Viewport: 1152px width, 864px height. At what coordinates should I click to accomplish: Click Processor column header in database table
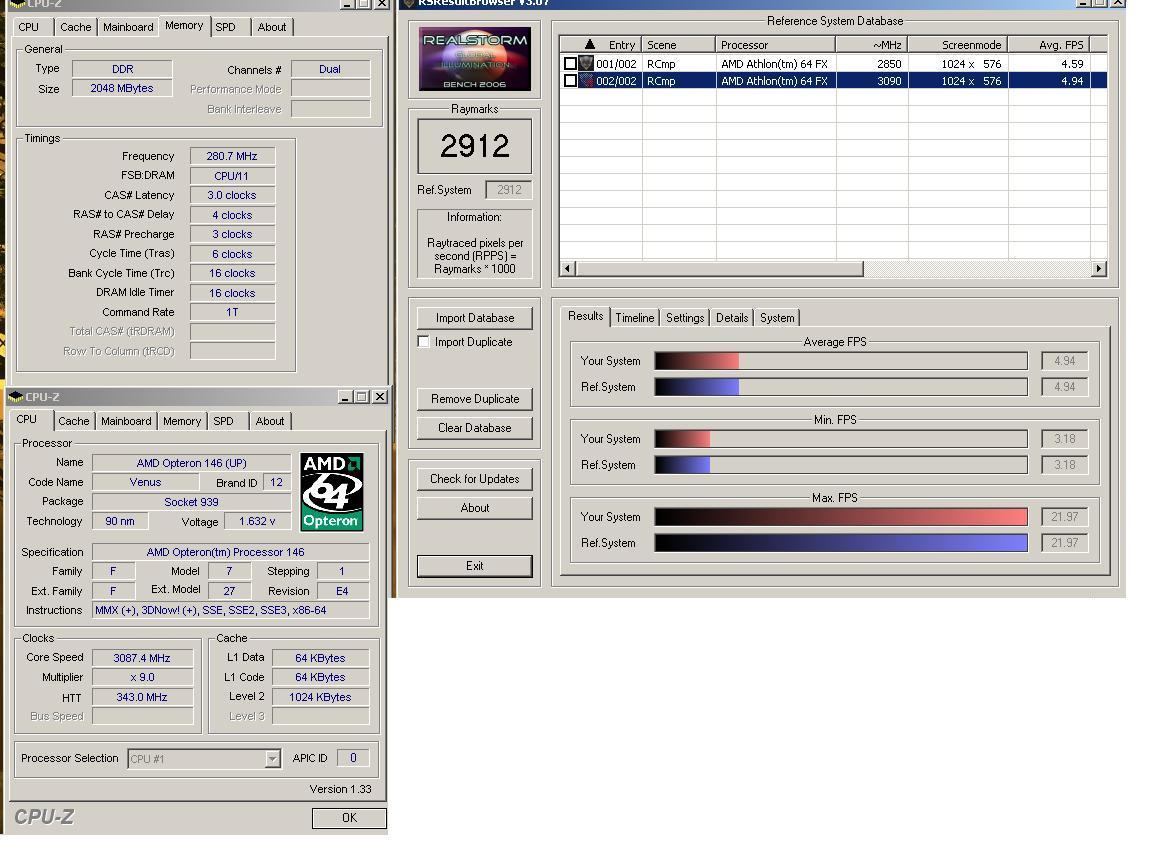pos(776,44)
